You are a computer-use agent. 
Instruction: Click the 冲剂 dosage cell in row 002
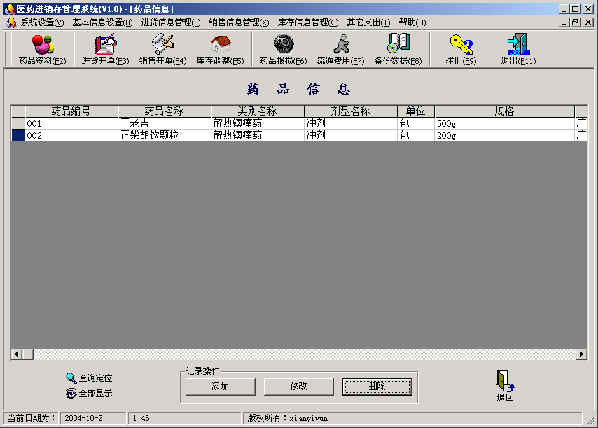point(351,135)
